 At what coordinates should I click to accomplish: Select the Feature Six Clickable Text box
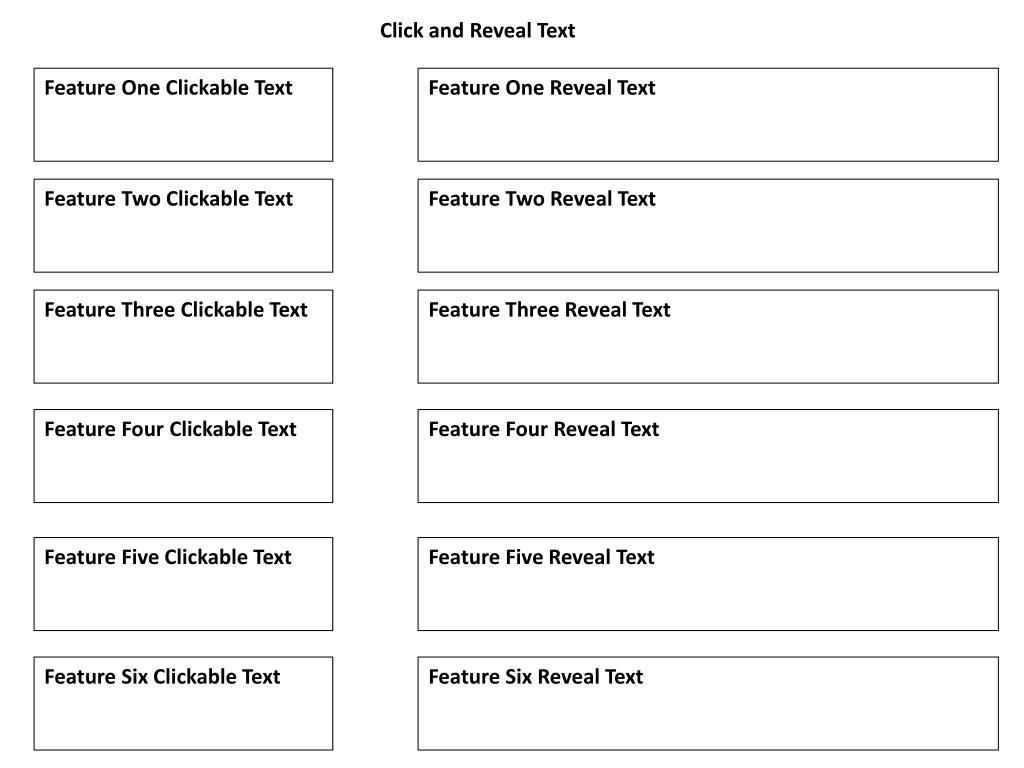184,704
